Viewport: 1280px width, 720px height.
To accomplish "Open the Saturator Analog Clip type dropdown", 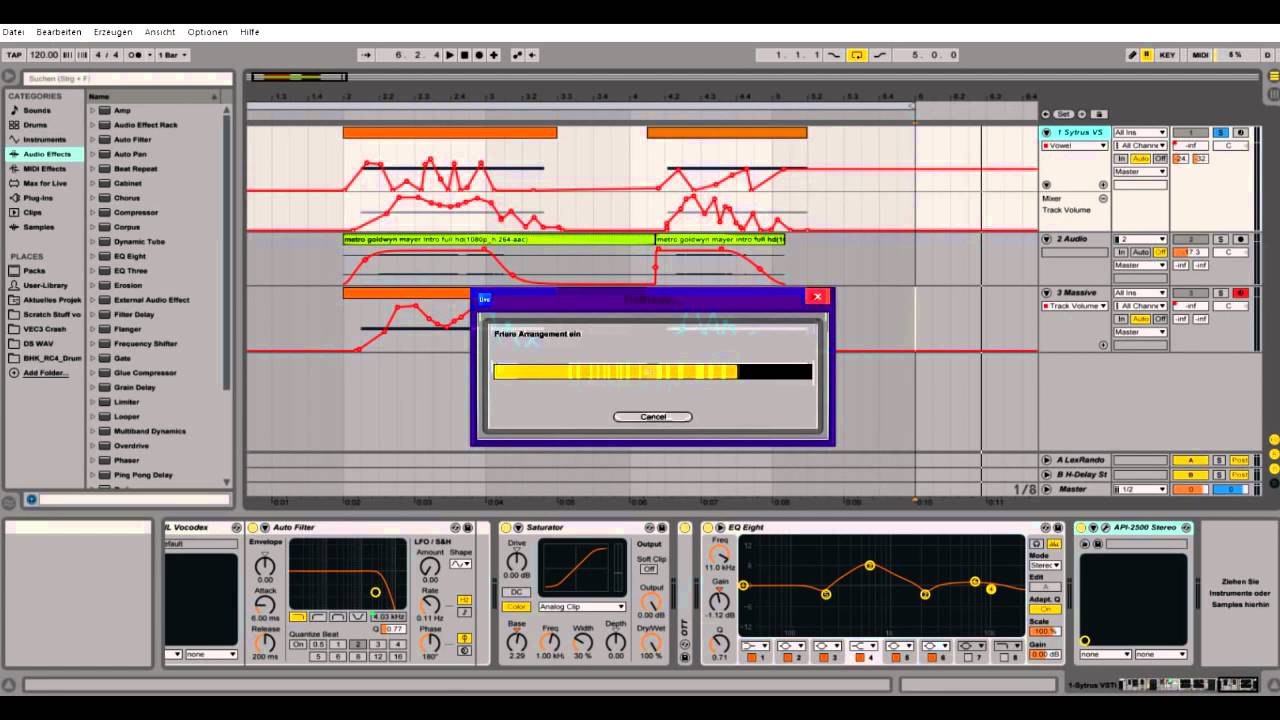I will [582, 607].
